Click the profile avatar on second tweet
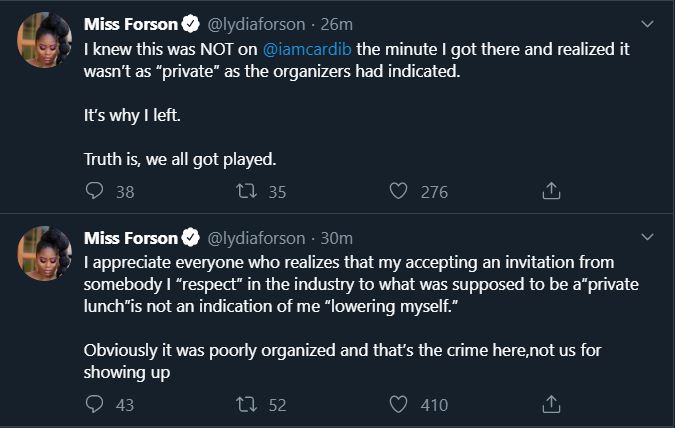This screenshot has width=675, height=428. [x=45, y=254]
